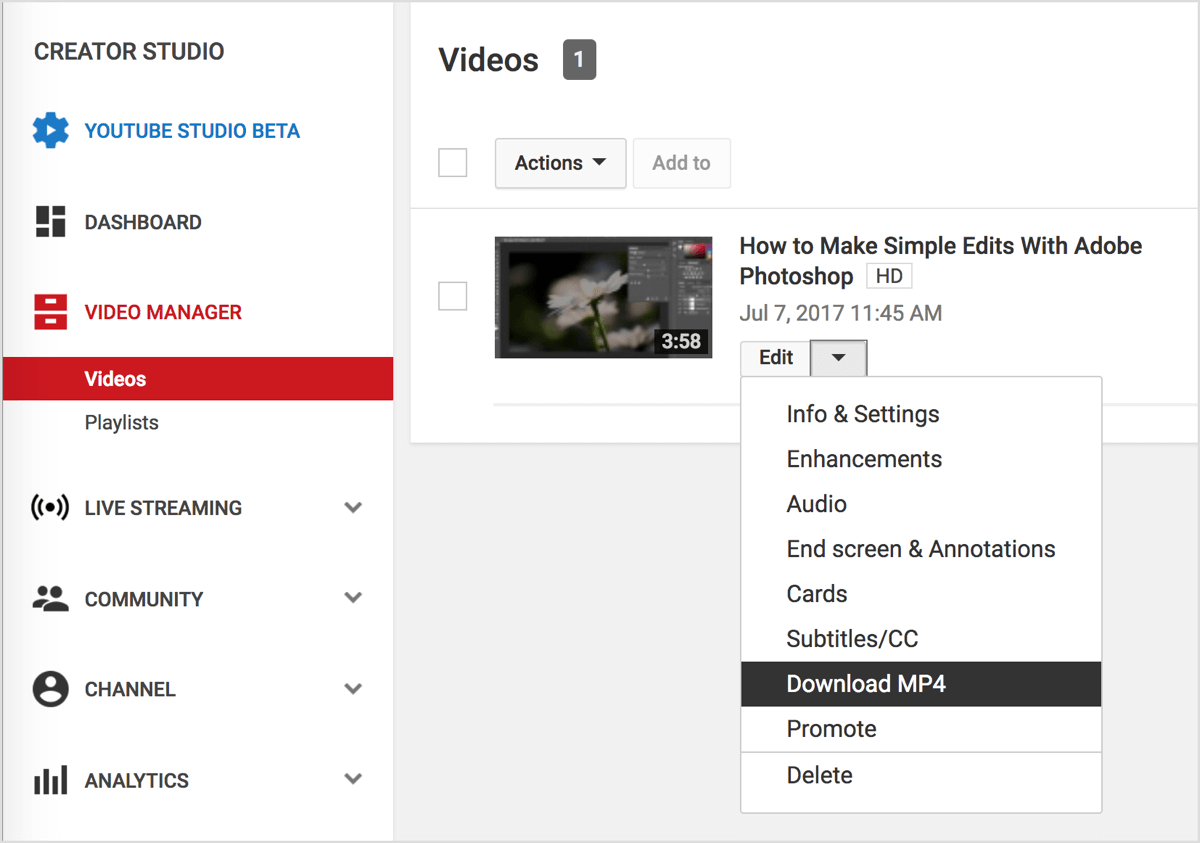Viewport: 1200px width, 843px height.
Task: Click the YouTube Studio Beta gear icon
Action: [51, 131]
